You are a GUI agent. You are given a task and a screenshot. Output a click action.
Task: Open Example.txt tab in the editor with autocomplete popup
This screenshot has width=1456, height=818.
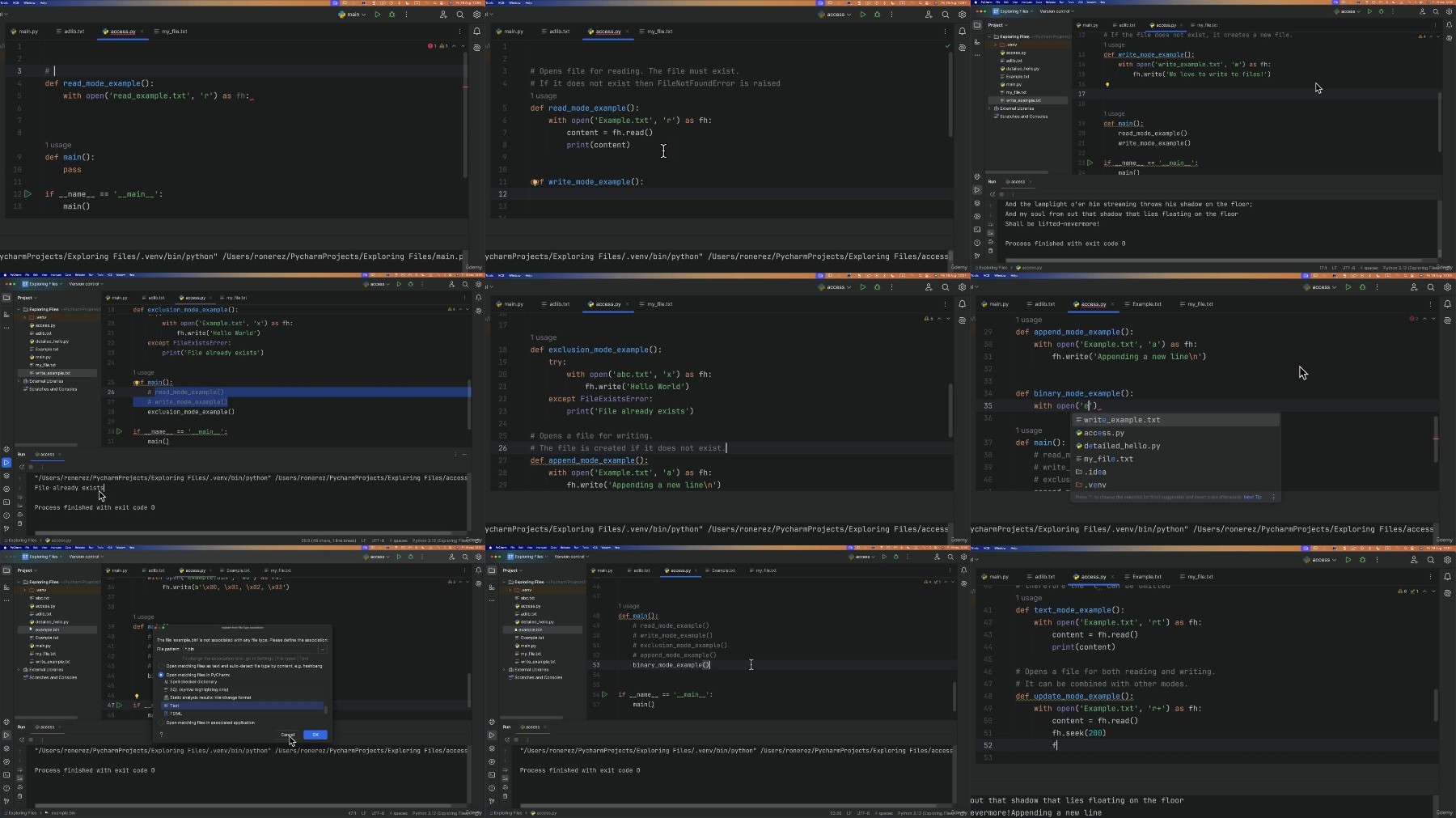click(x=1143, y=304)
